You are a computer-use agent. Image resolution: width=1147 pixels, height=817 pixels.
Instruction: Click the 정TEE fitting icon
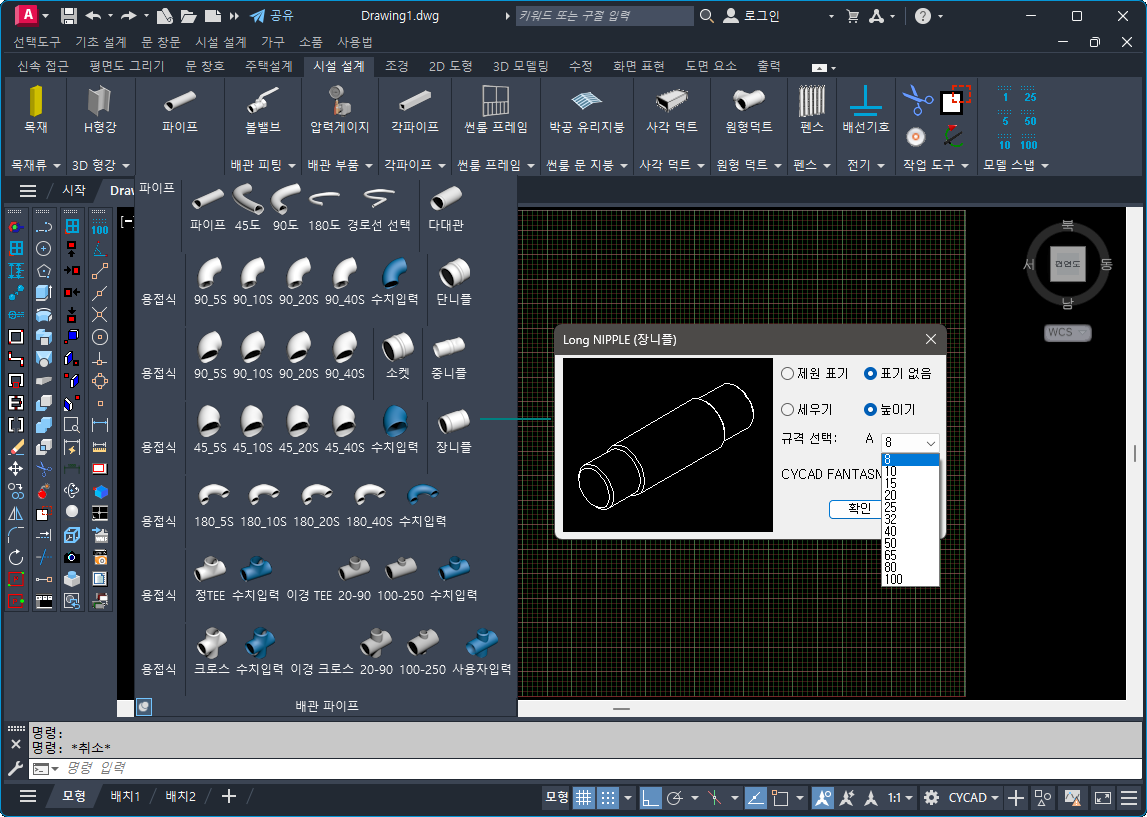[210, 570]
